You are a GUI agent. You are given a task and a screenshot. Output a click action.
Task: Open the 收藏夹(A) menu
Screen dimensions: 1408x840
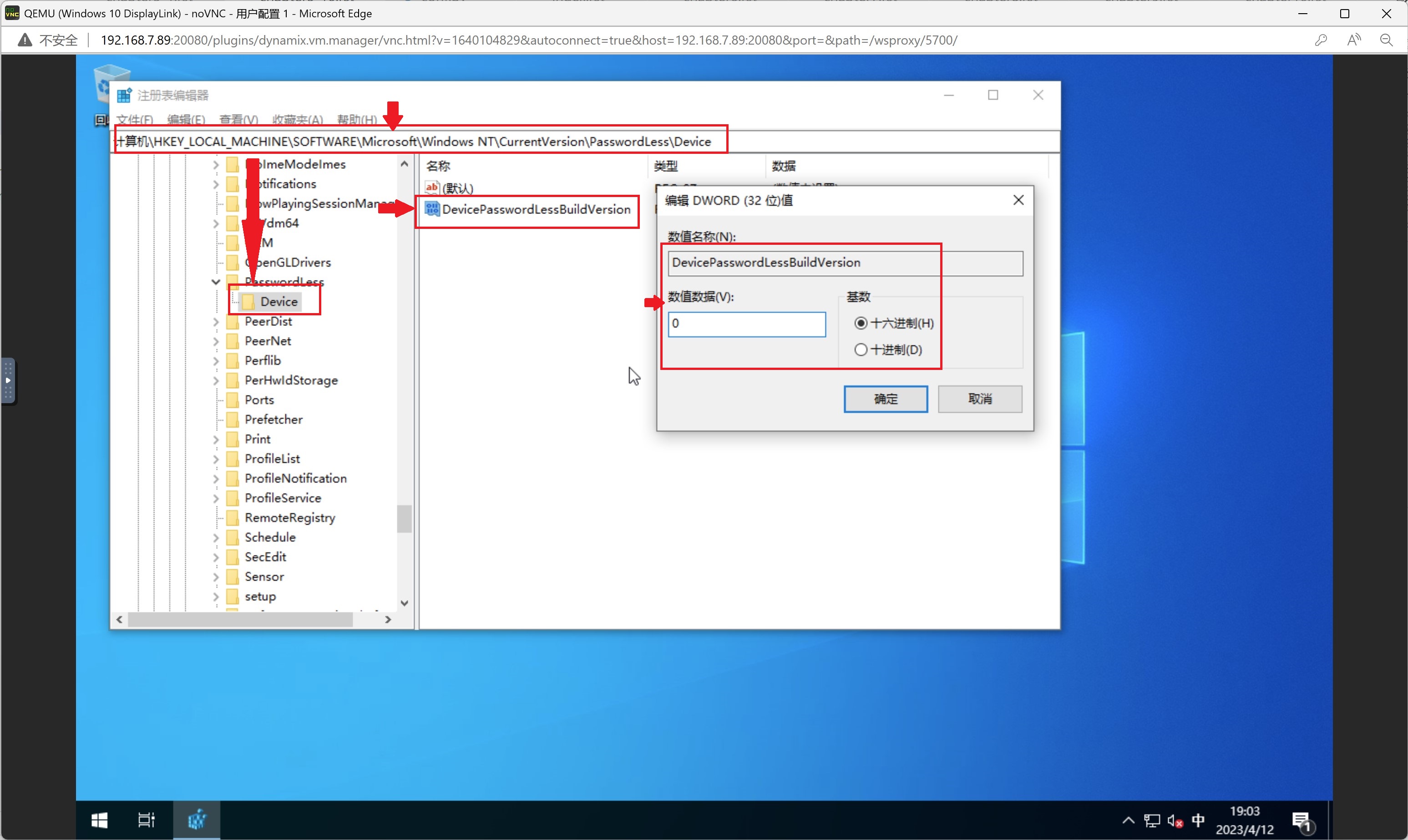click(x=297, y=119)
